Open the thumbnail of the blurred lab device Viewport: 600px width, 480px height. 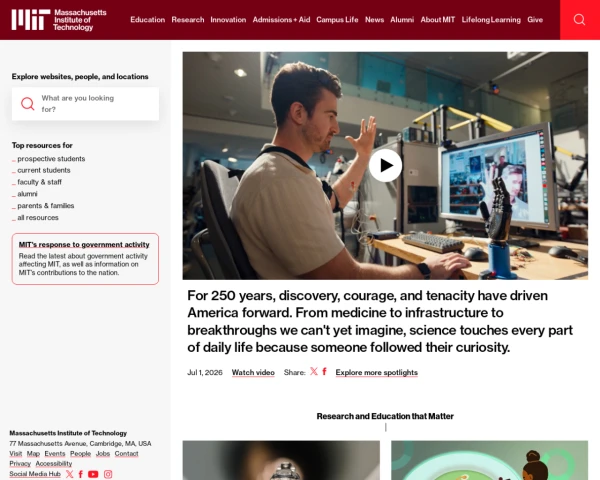coord(281,460)
